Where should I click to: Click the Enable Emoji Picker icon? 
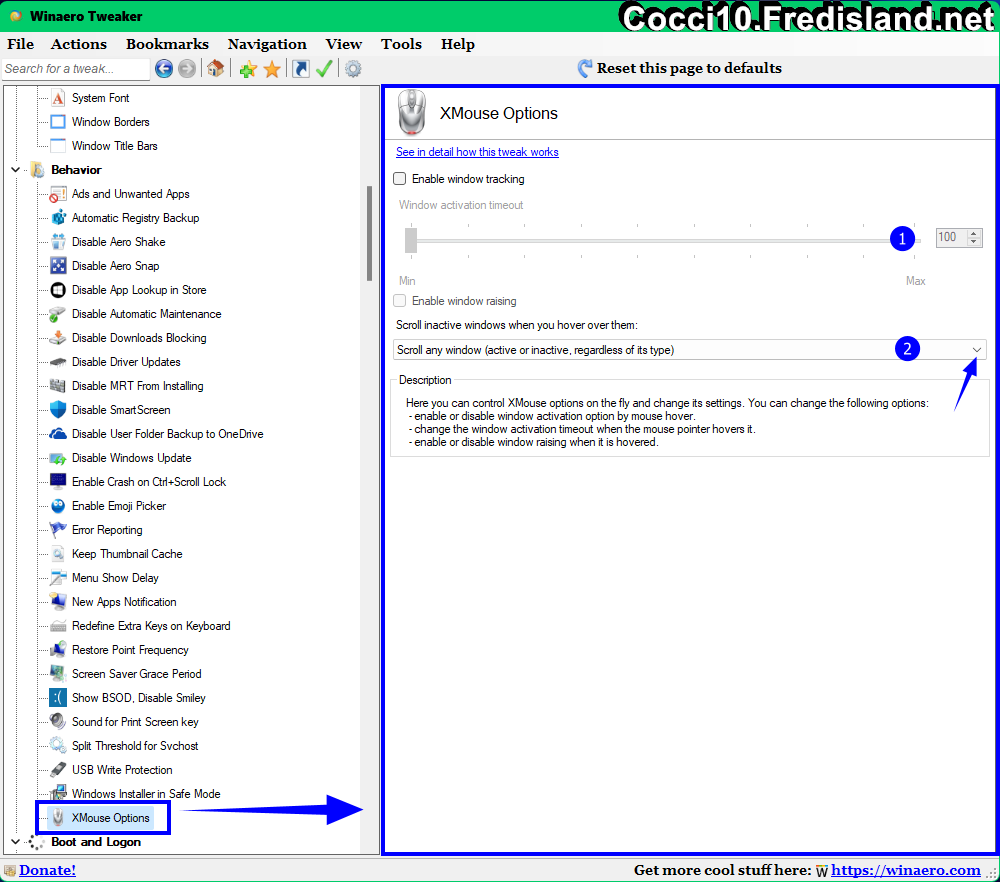pos(58,506)
